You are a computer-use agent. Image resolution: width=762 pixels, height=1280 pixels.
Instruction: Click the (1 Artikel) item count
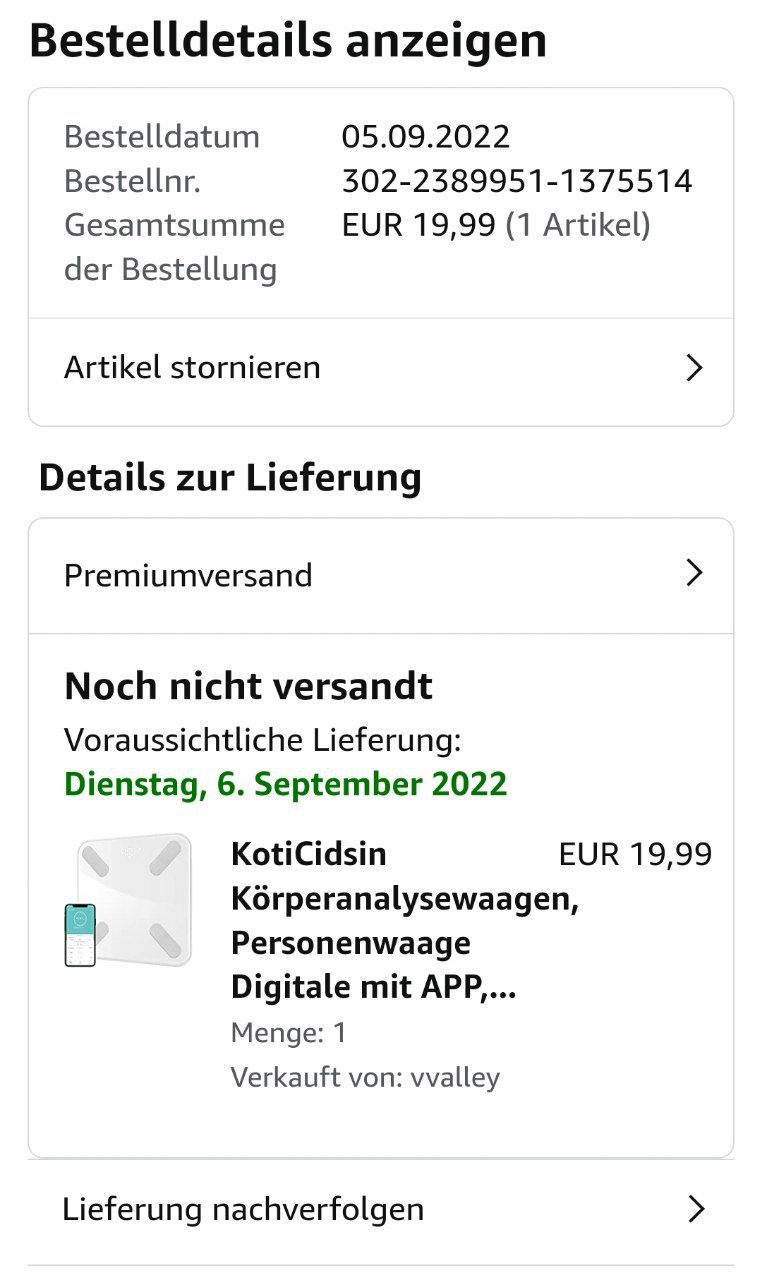578,225
